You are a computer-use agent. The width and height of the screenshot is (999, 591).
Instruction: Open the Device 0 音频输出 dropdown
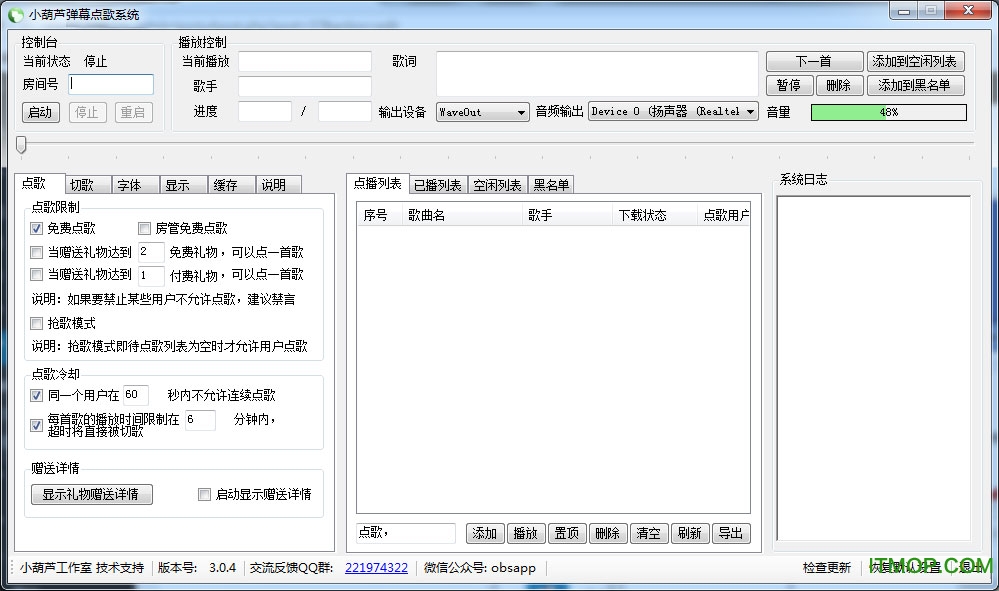pyautogui.click(x=674, y=112)
